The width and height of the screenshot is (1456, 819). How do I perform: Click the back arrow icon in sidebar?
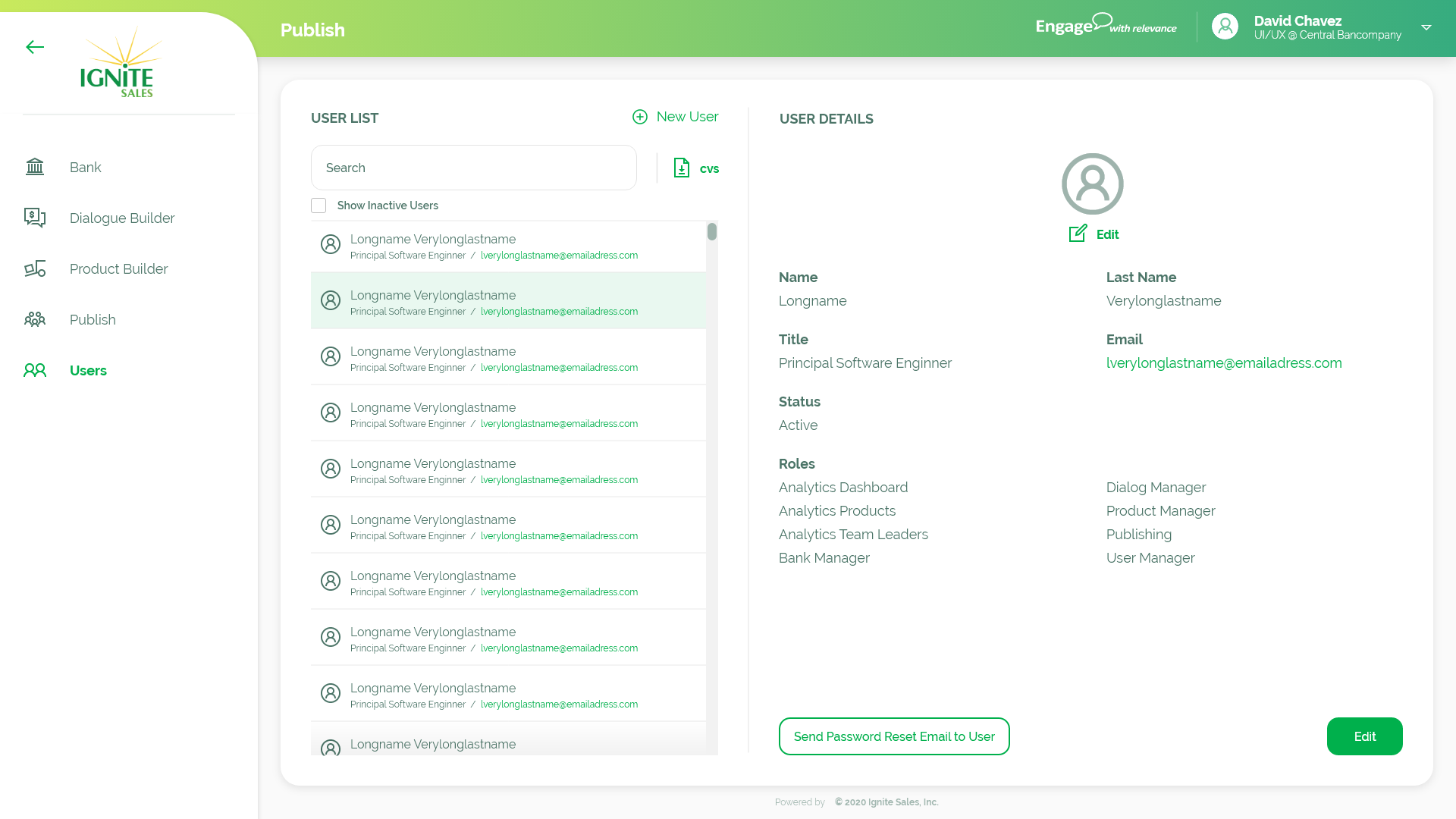[x=35, y=47]
